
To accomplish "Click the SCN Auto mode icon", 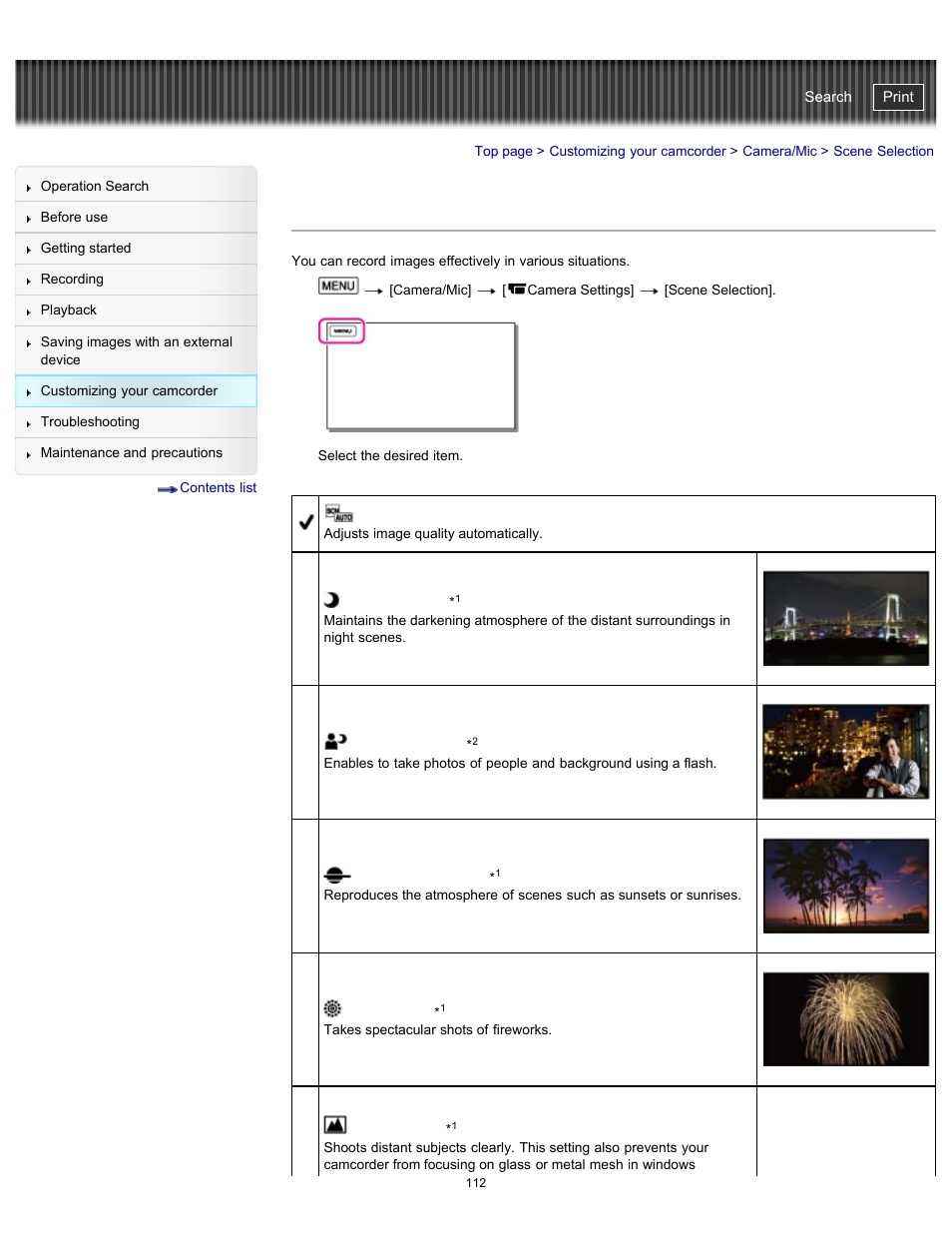I will click(x=339, y=513).
